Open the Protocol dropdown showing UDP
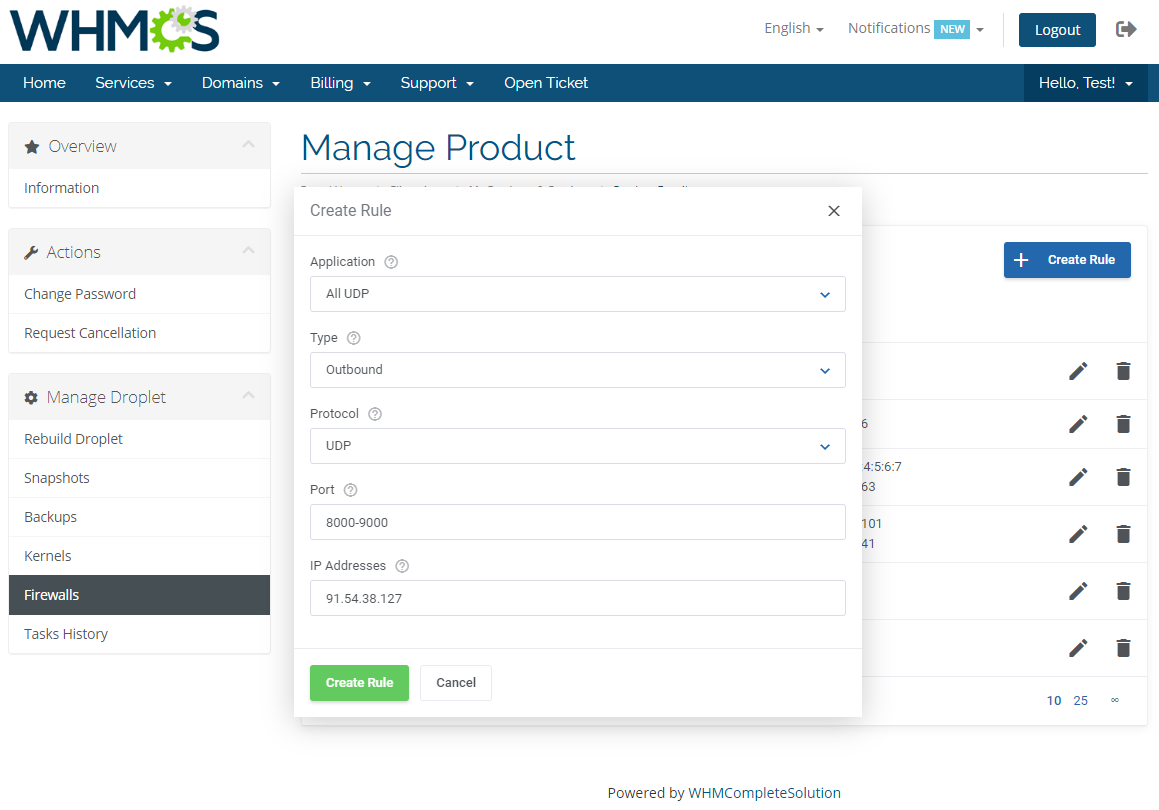Screen dimensions: 1159x810 click(577, 446)
